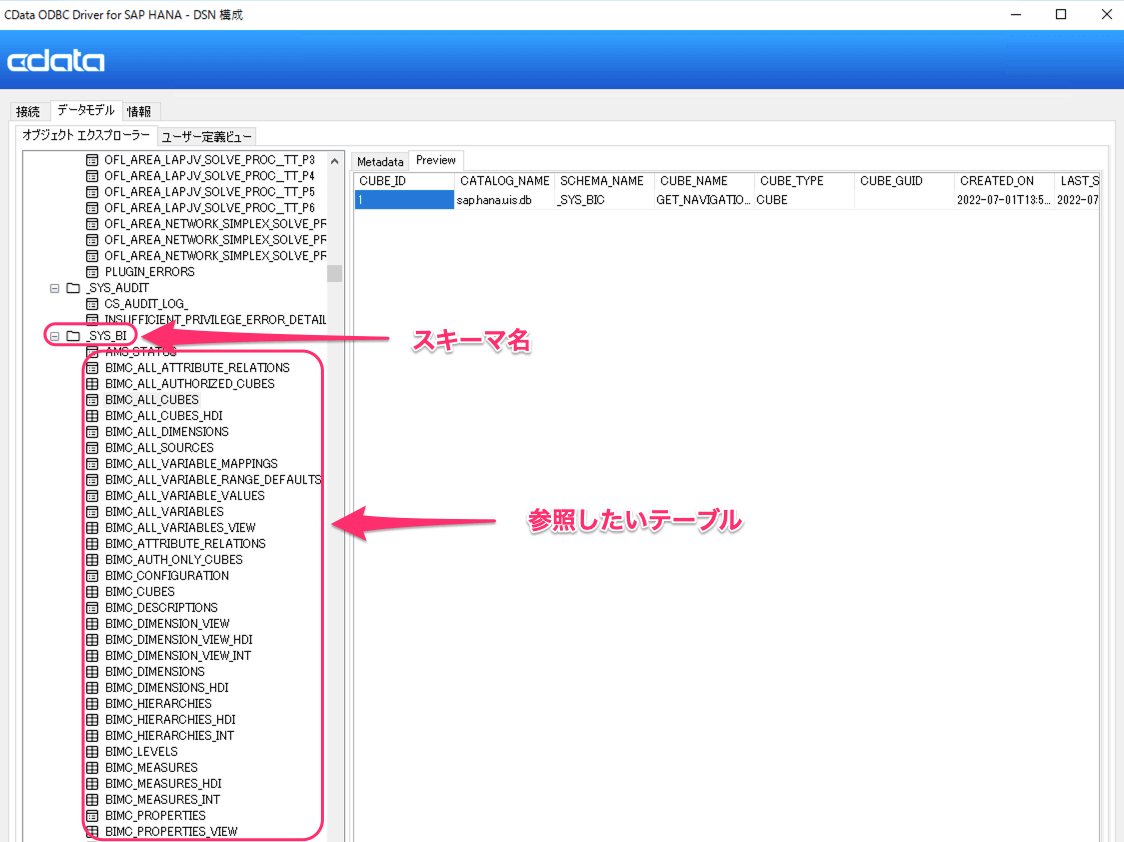Select the BIMC_DIMENSIONS tree item

tap(155, 671)
